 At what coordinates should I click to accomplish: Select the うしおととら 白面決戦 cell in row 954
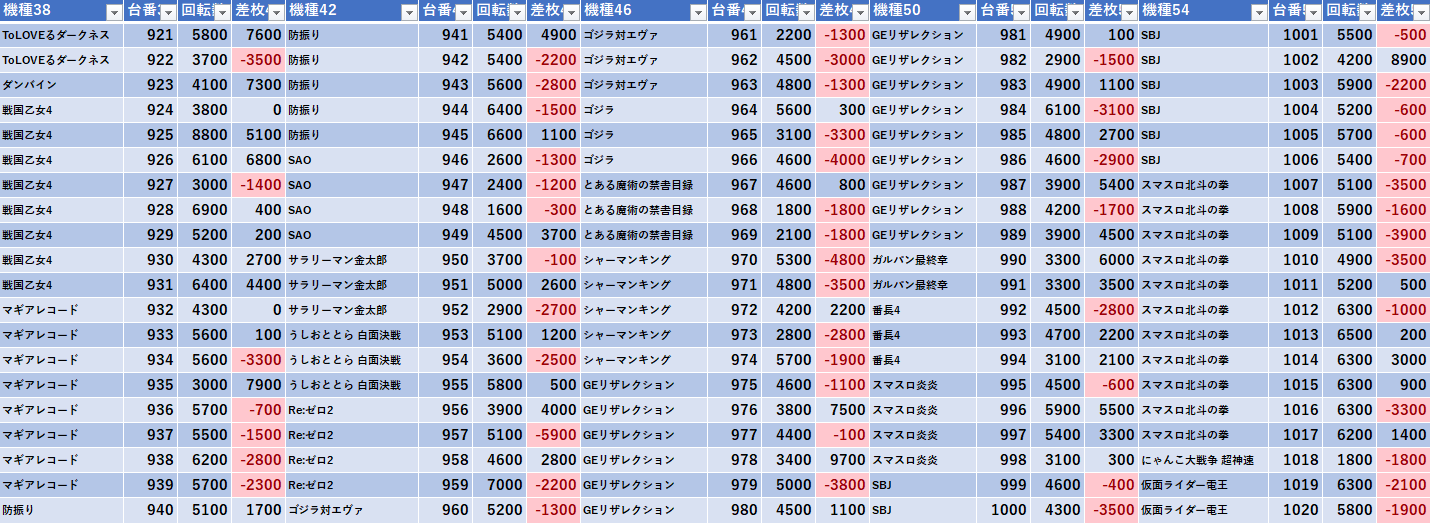tap(351, 360)
